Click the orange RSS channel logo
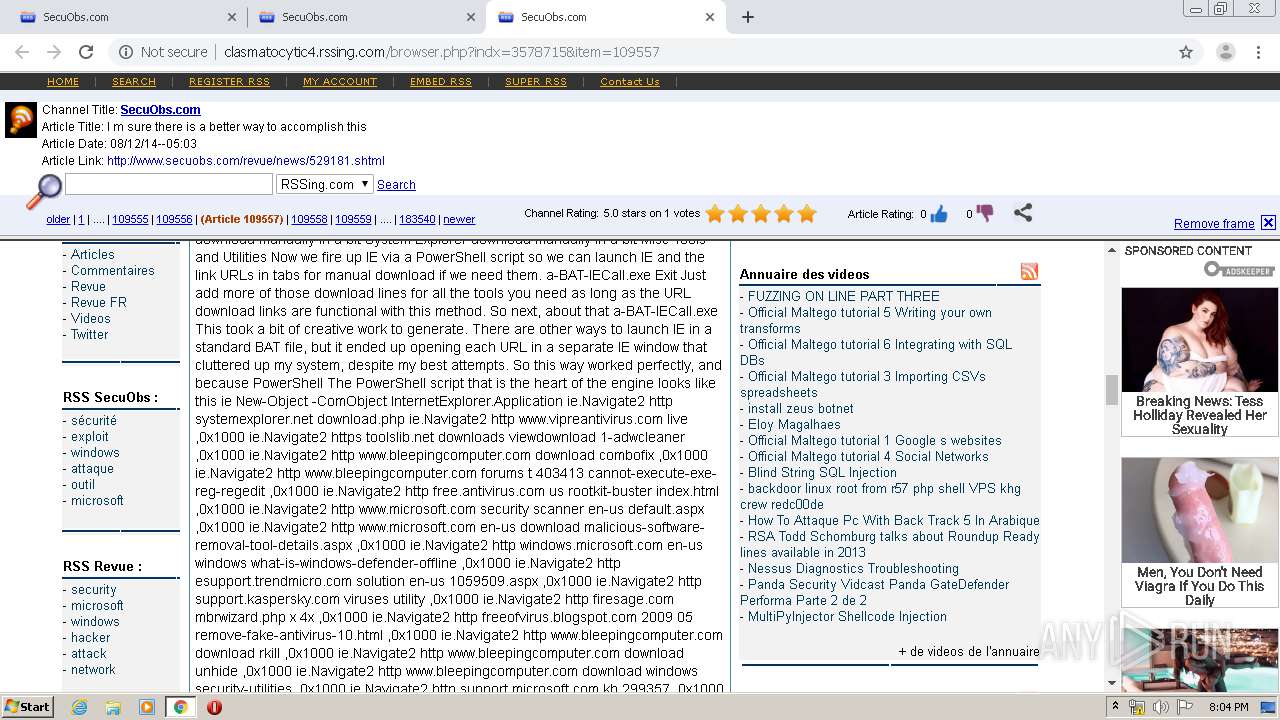Screen dimensions: 1280x720 21,120
